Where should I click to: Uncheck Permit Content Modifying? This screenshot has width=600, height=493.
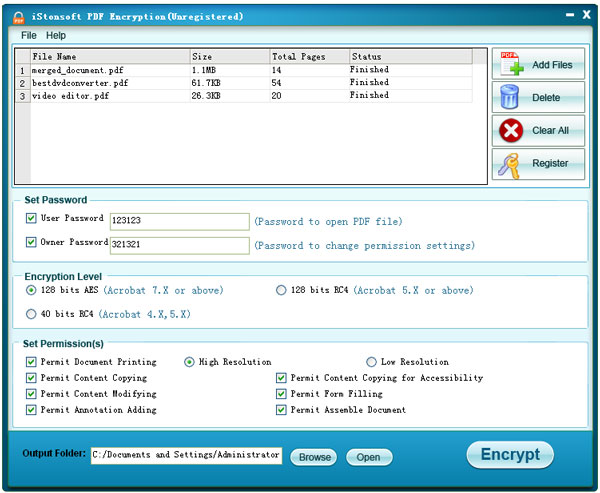pos(31,394)
